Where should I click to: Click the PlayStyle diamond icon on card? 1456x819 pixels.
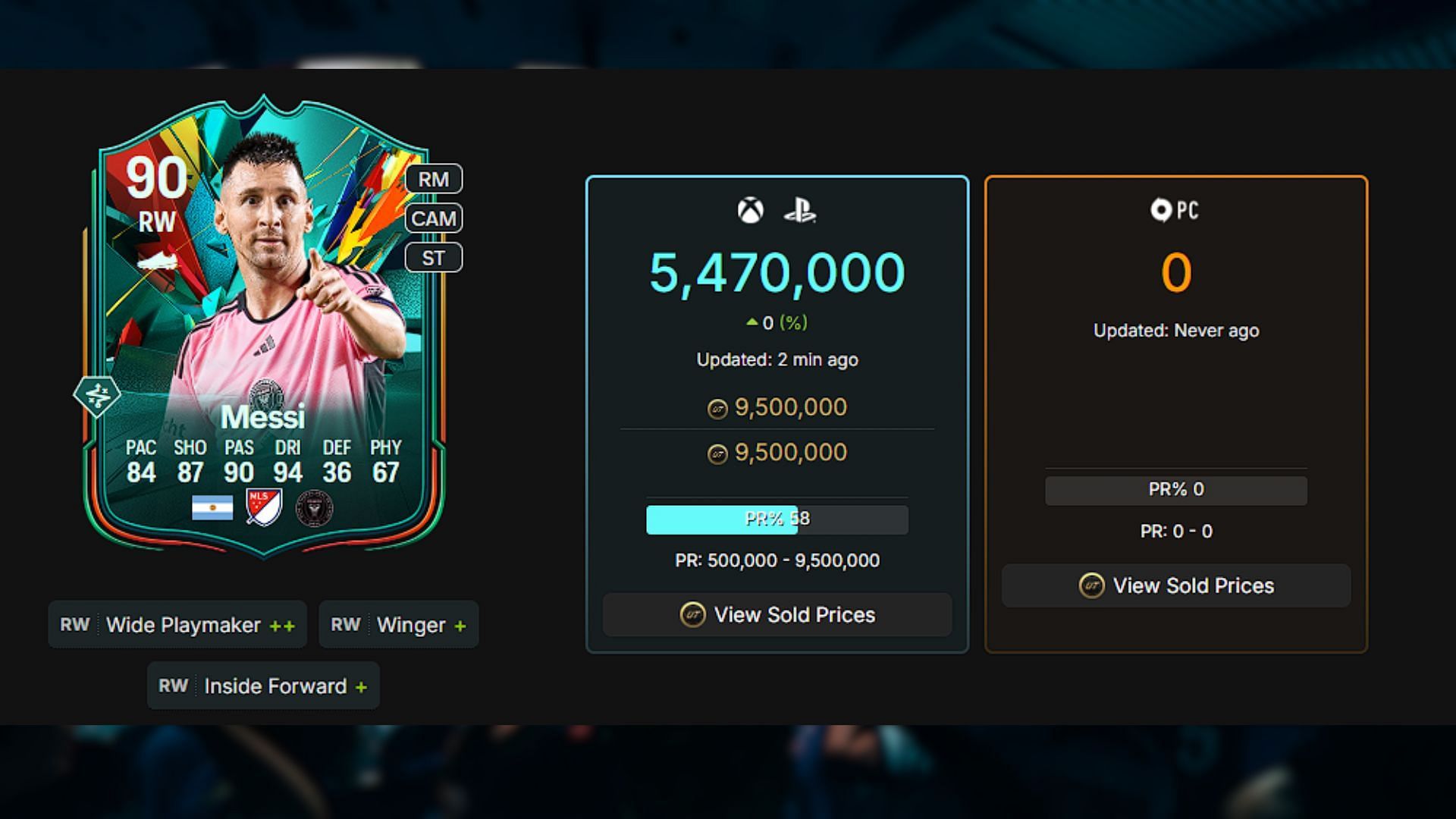[97, 395]
